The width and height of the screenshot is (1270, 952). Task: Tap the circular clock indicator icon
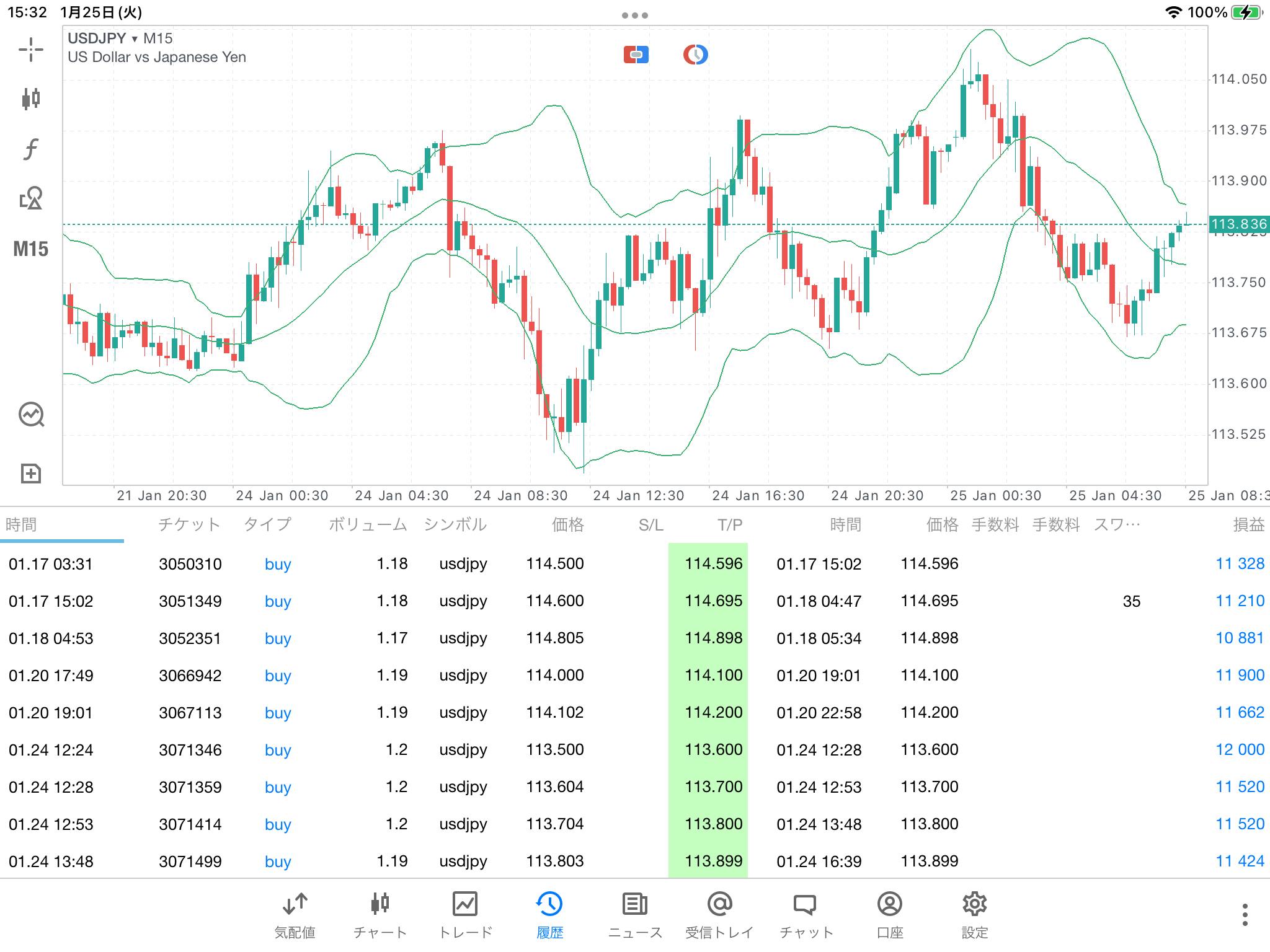point(695,55)
